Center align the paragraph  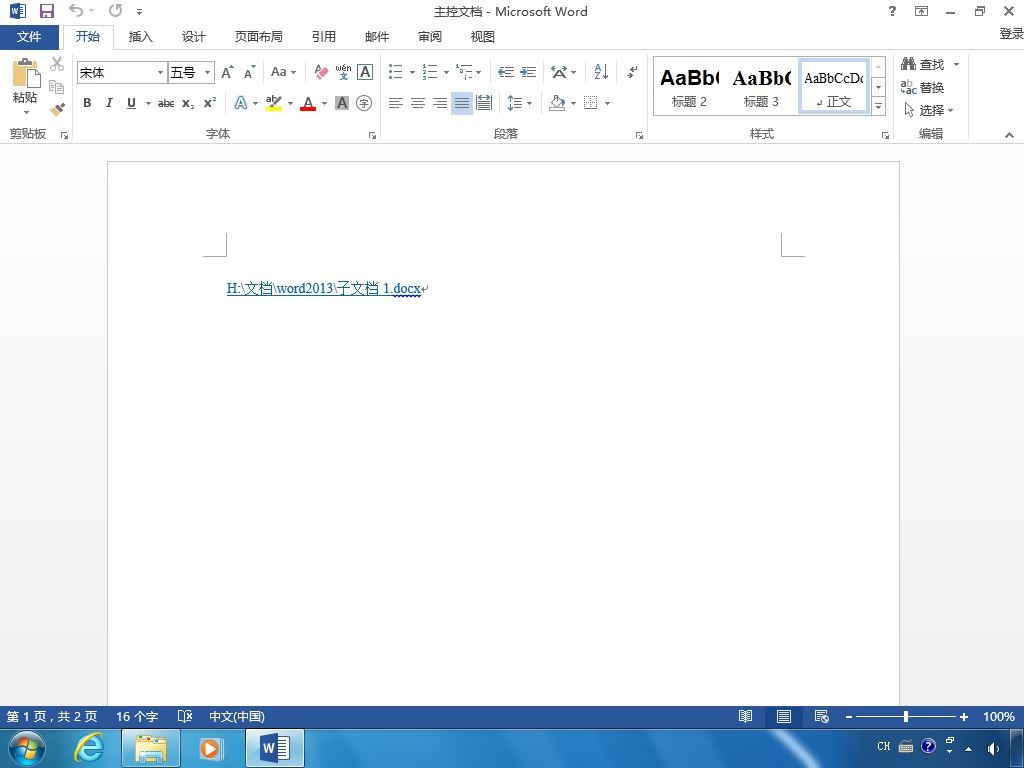click(417, 103)
